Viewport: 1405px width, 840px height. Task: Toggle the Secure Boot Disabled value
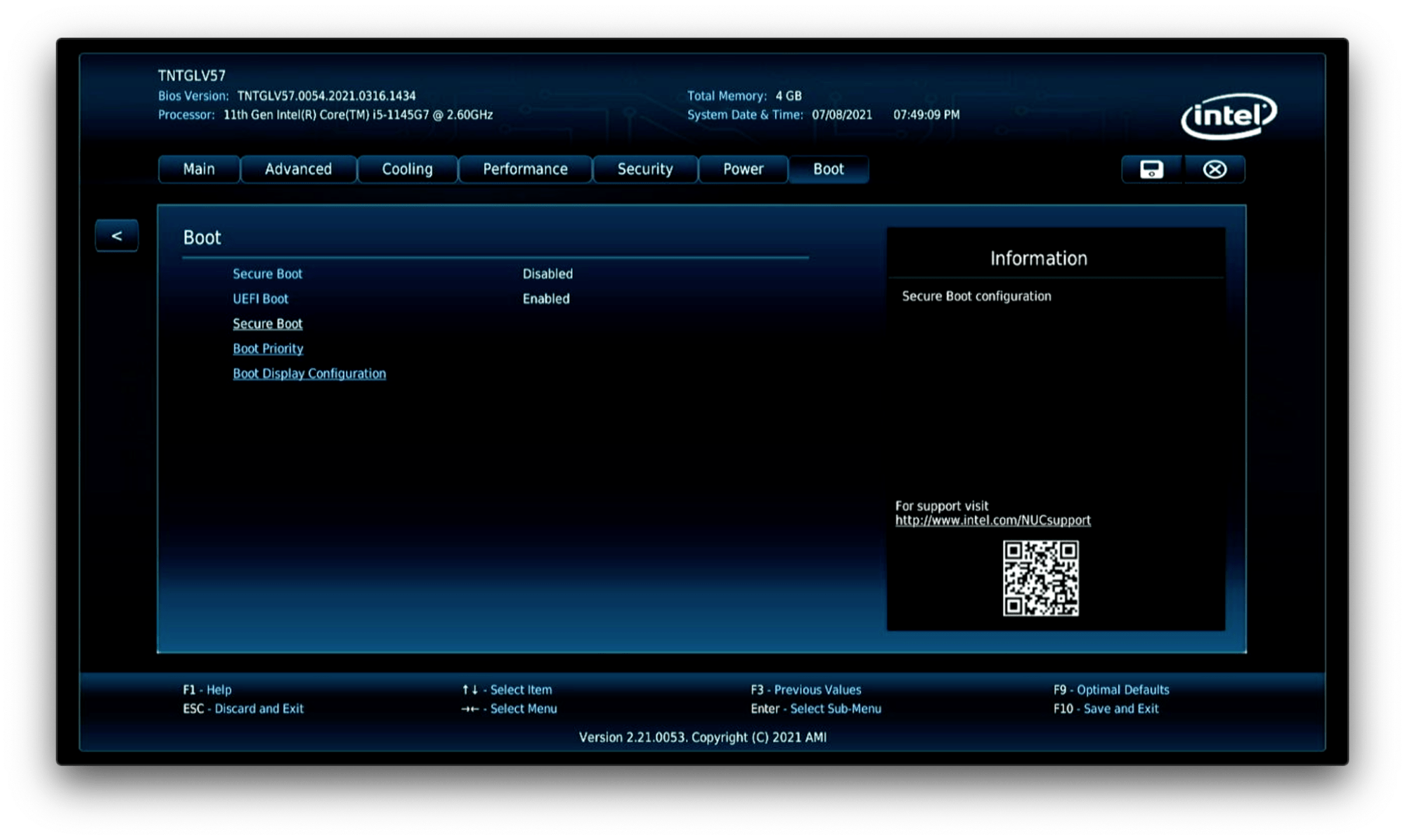(547, 274)
